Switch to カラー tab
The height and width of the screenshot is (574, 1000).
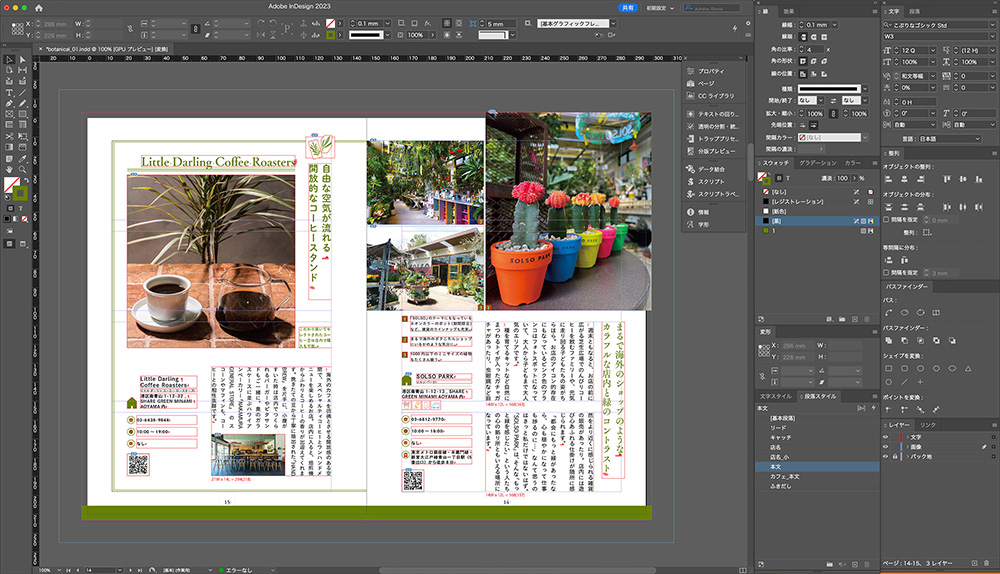[x=853, y=163]
